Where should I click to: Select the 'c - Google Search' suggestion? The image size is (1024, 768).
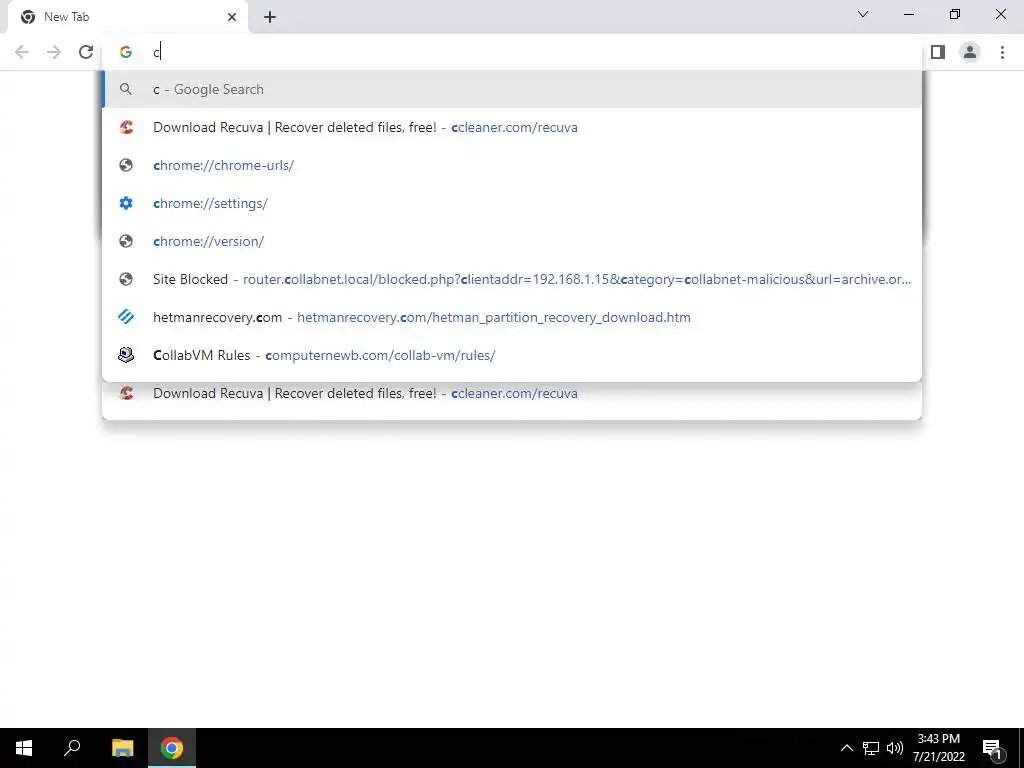(512, 89)
